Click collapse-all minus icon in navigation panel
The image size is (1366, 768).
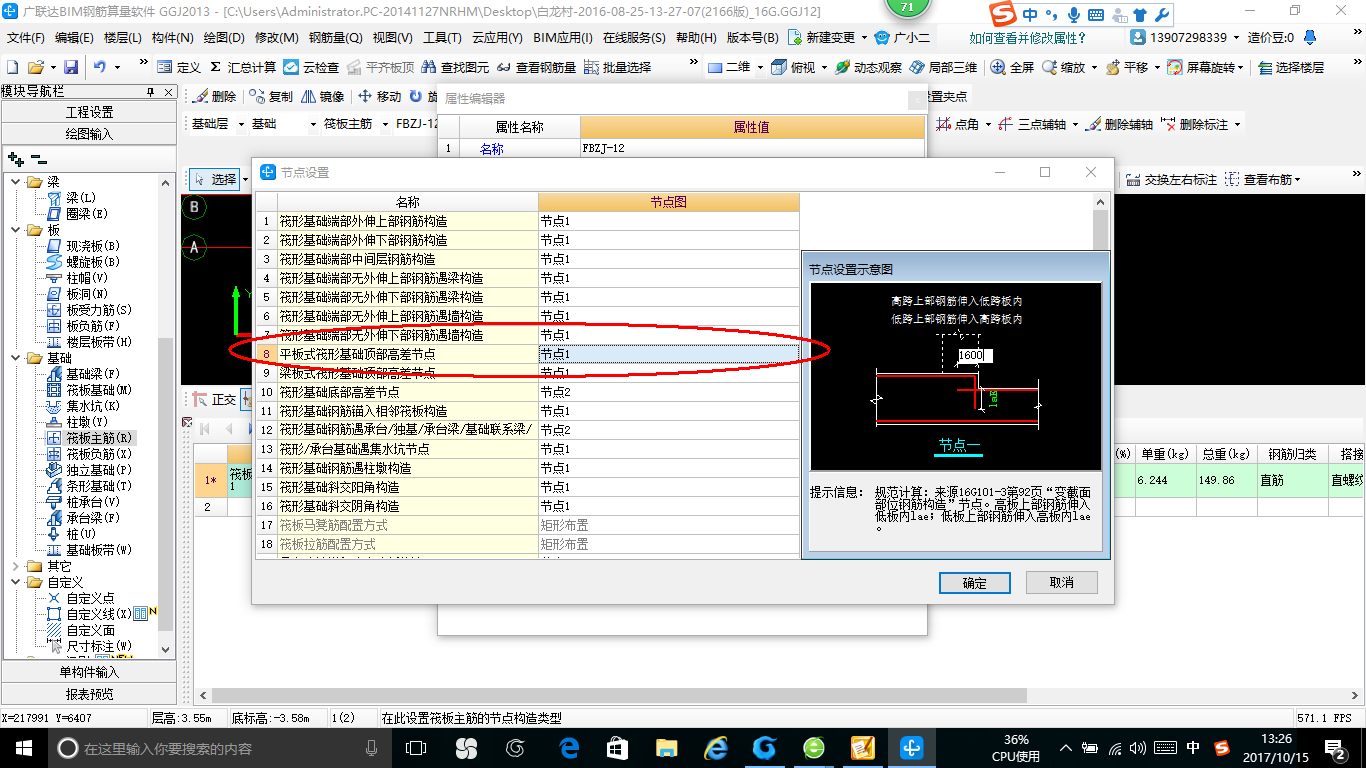click(39, 159)
